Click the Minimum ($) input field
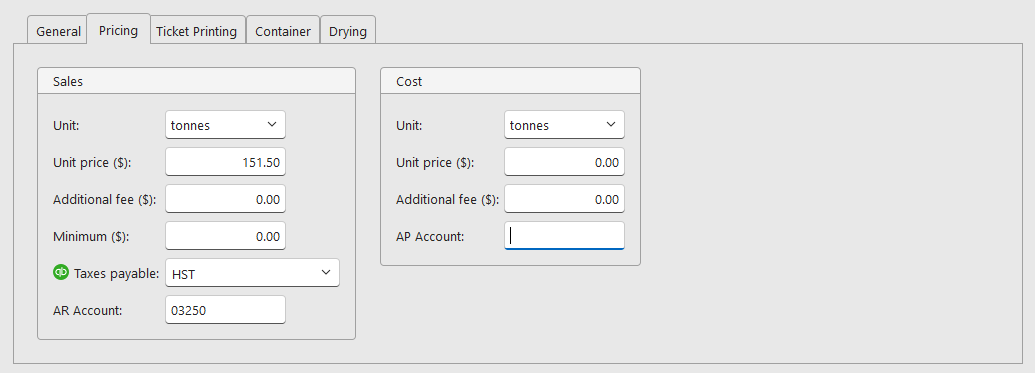 [x=225, y=236]
